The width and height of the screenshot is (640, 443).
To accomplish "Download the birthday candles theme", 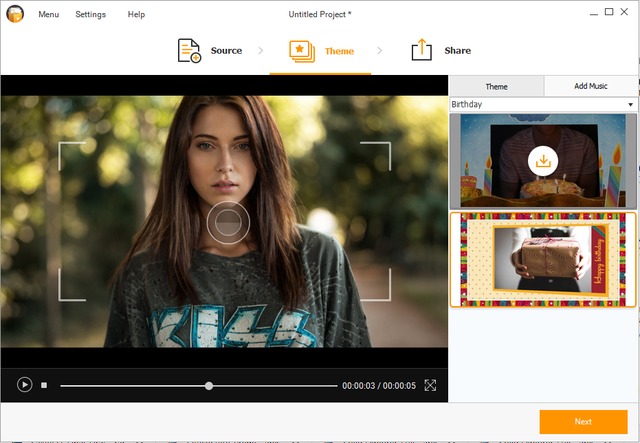I will [x=543, y=160].
